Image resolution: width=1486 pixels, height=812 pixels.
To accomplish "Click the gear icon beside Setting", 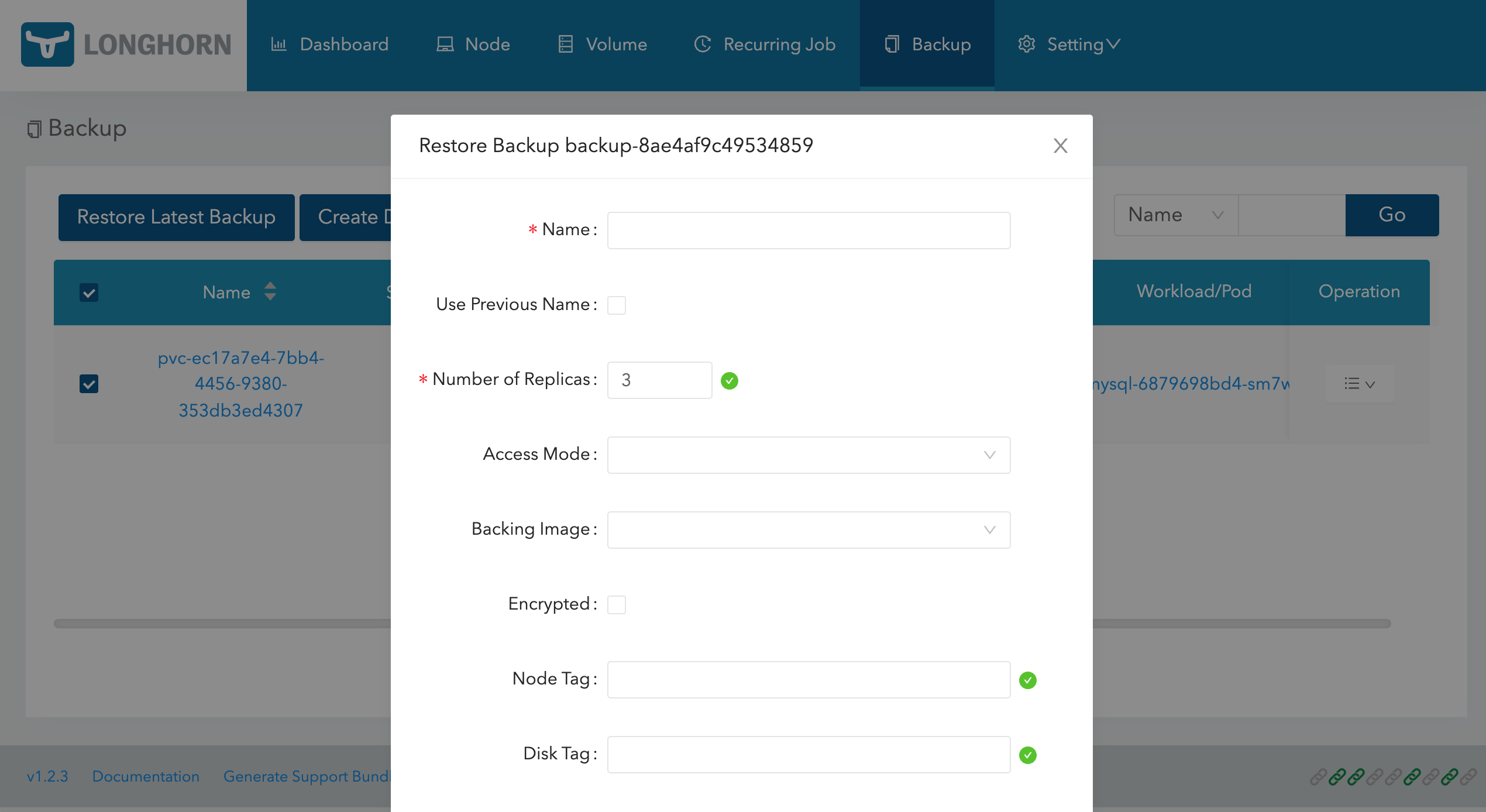I will click(1026, 44).
